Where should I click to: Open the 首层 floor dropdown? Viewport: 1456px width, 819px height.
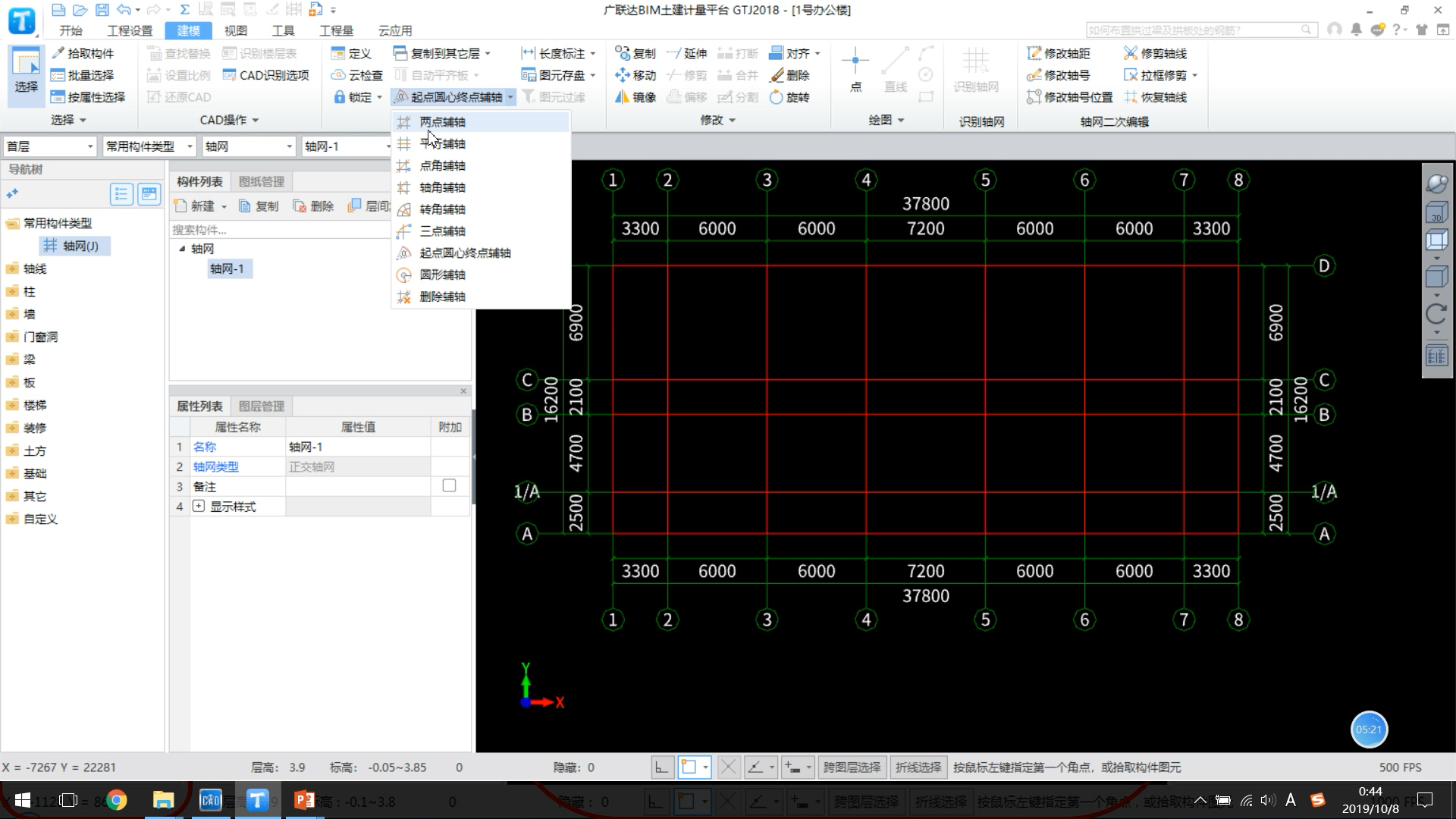pos(50,146)
